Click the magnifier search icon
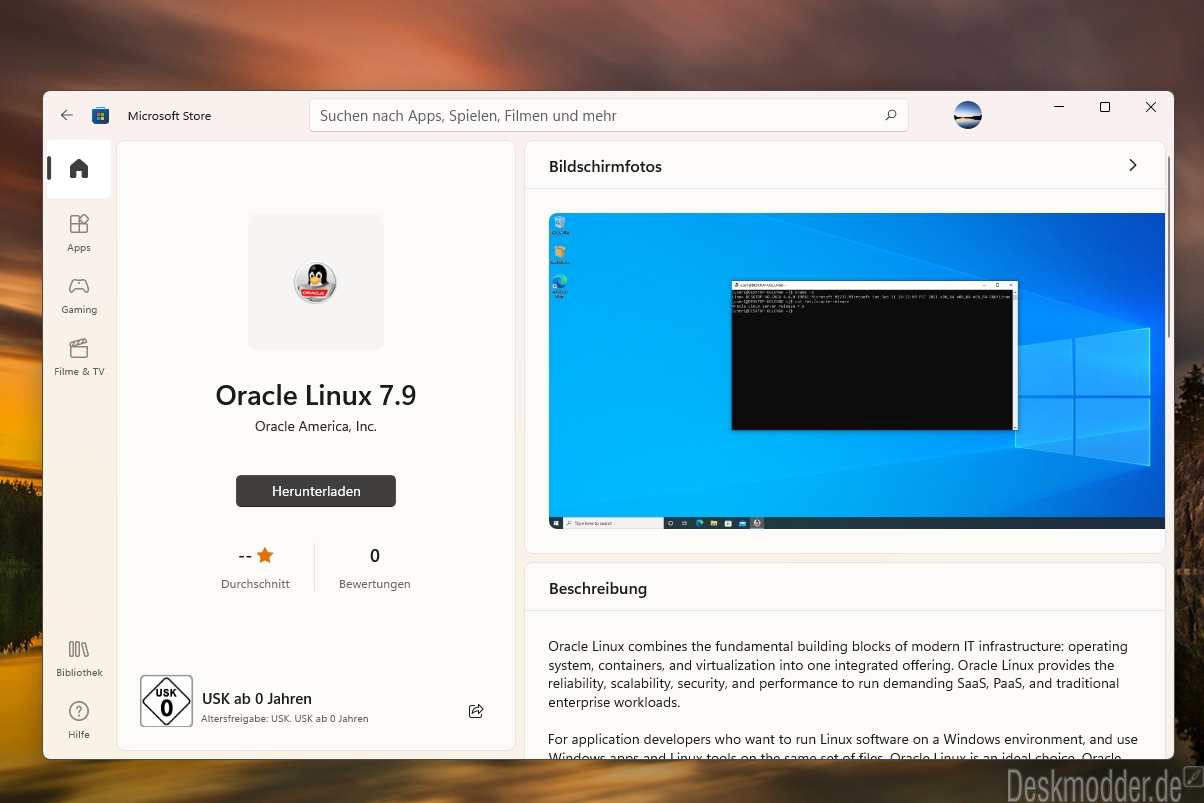Viewport: 1204px width, 803px height. [890, 115]
